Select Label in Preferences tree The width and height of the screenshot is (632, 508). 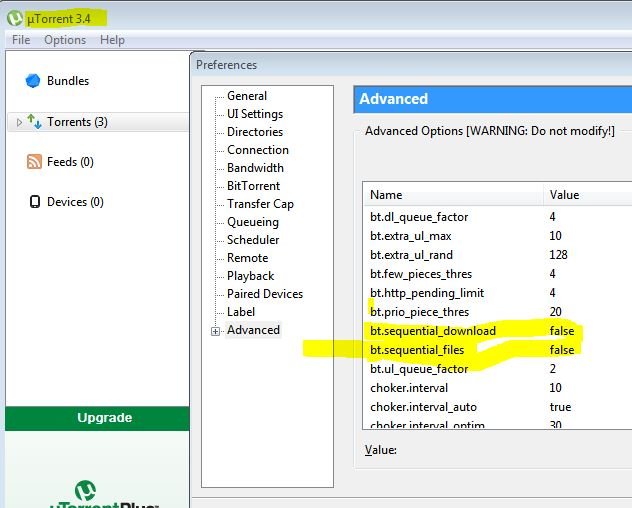click(241, 312)
